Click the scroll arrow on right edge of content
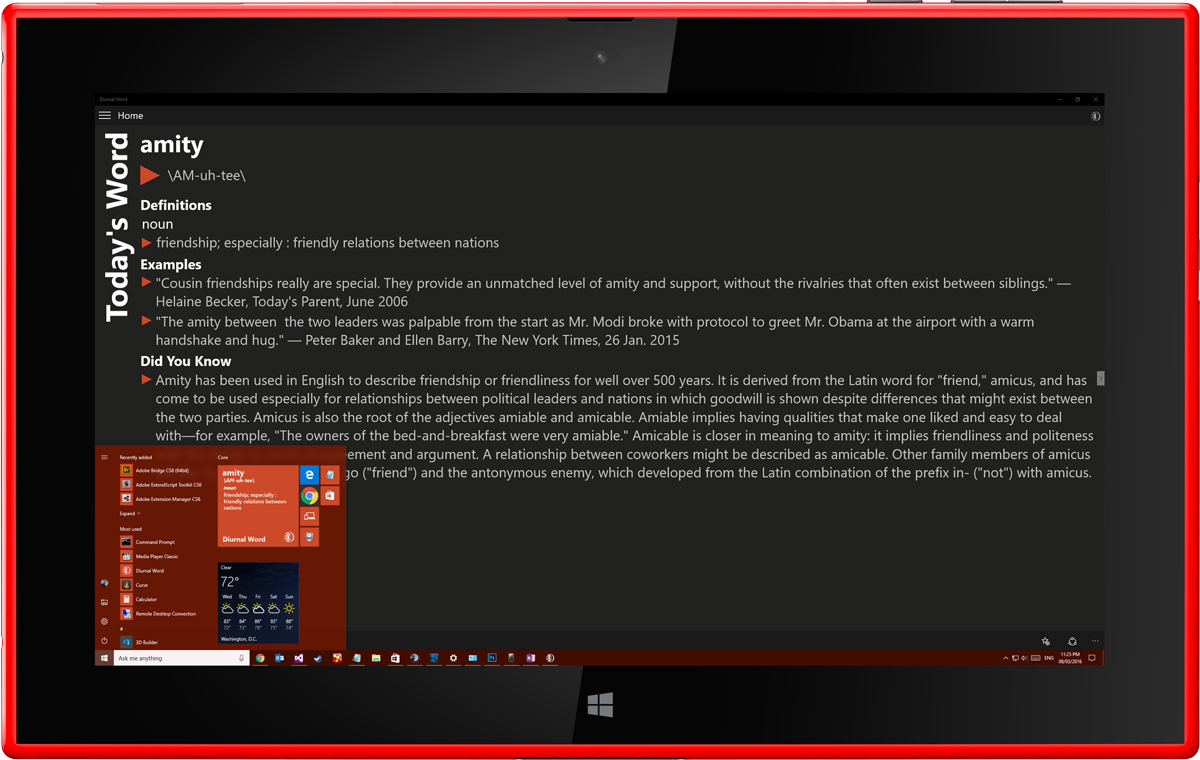Viewport: 1200px width, 760px height. (x=1100, y=378)
